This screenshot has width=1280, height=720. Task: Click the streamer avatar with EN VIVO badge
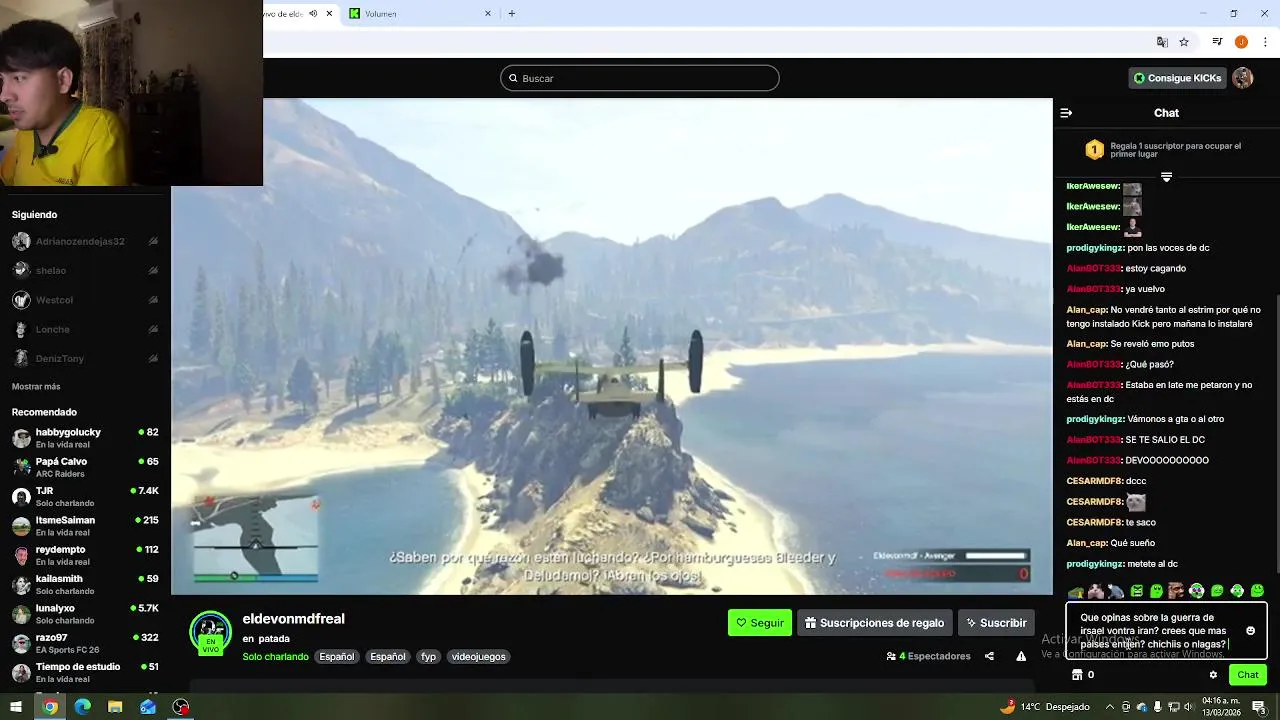(211, 632)
